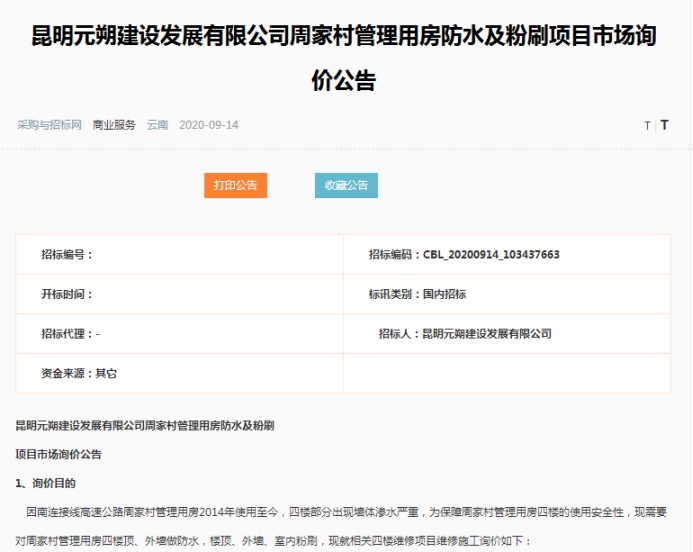Click the publish date 2020-09-14
This screenshot has height=552, width=693.
point(209,125)
